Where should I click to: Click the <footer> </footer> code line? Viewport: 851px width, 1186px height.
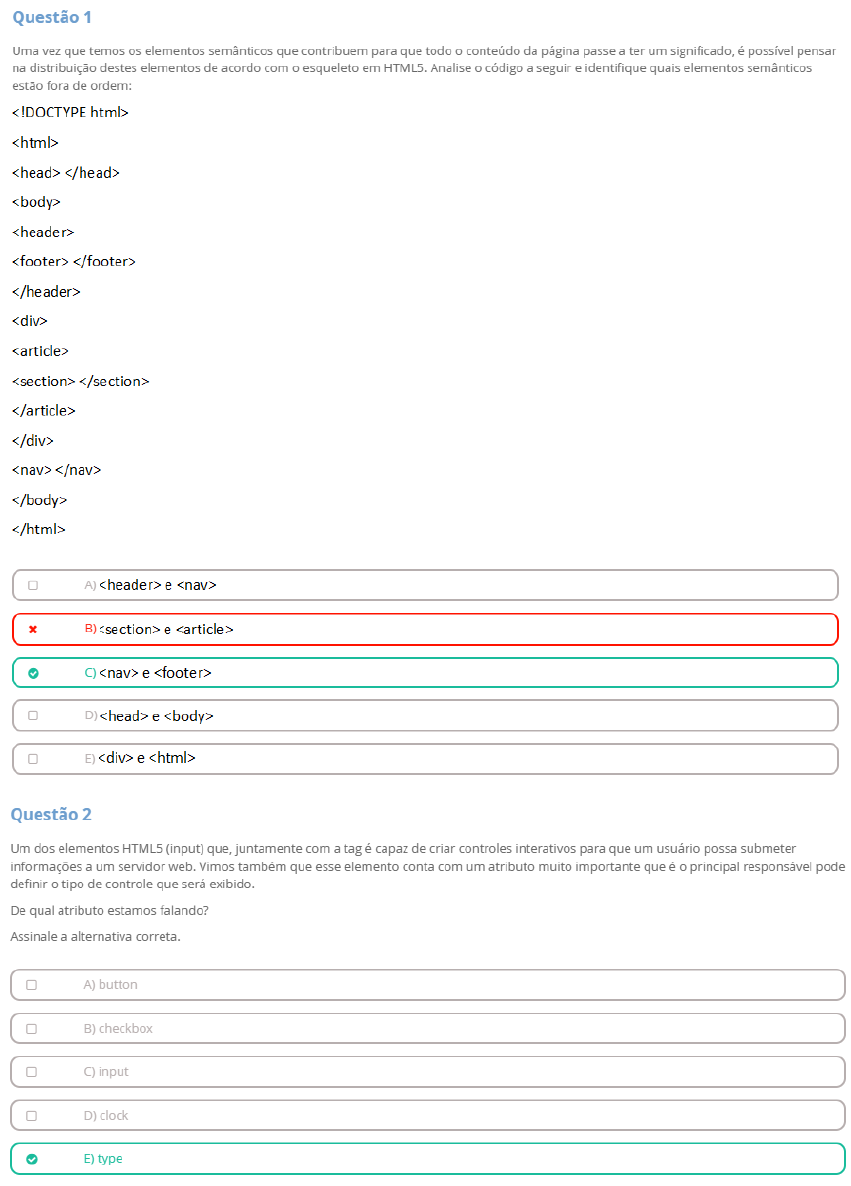point(73,262)
